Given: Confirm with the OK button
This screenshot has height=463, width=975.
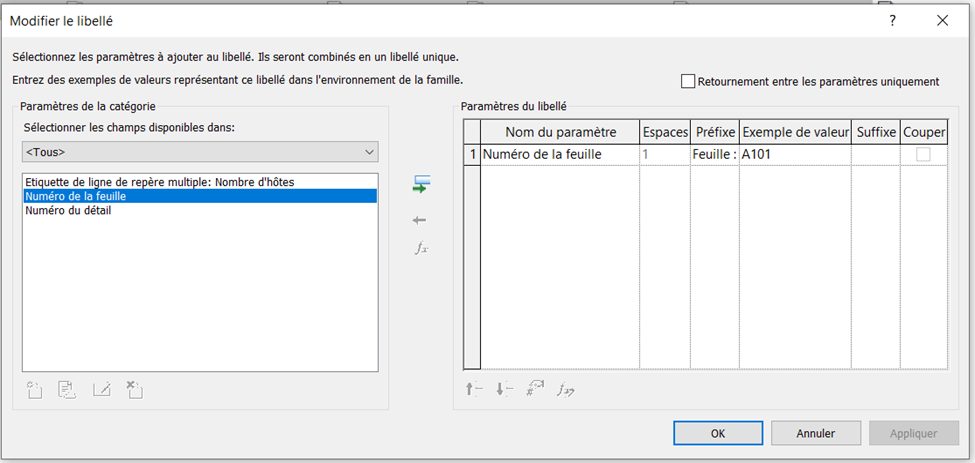Looking at the screenshot, I should click(x=718, y=433).
